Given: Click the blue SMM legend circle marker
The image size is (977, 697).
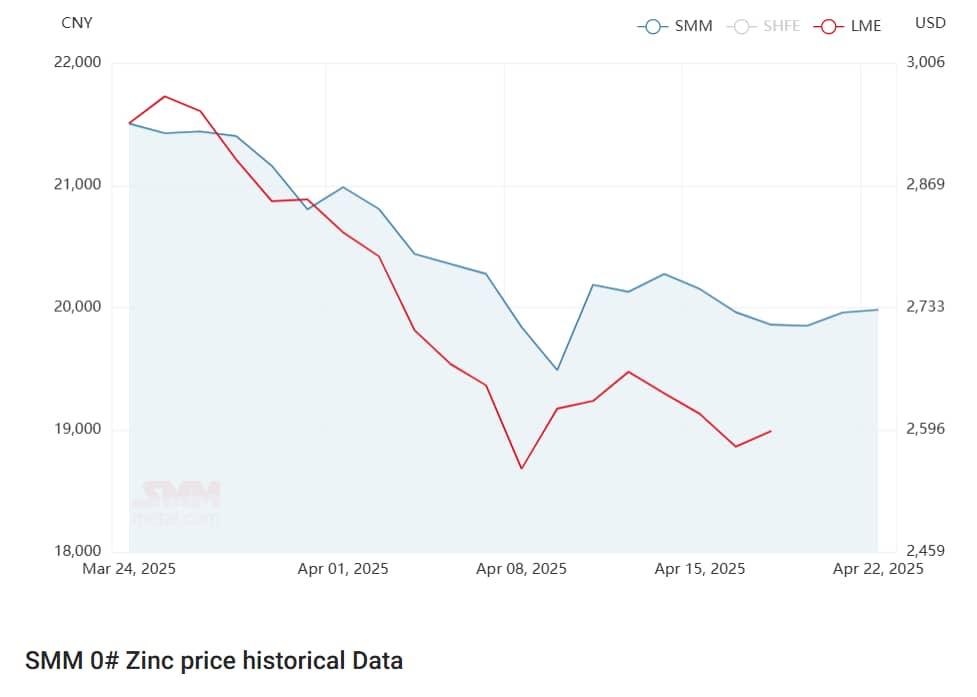Looking at the screenshot, I should coord(653,26).
